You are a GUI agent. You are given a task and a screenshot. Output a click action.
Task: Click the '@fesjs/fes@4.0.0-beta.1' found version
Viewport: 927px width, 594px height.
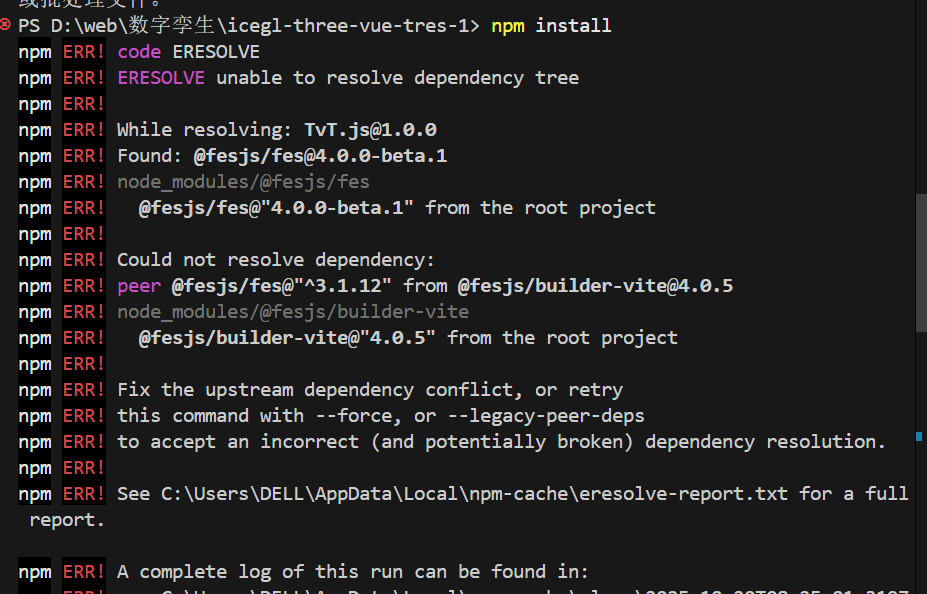320,156
